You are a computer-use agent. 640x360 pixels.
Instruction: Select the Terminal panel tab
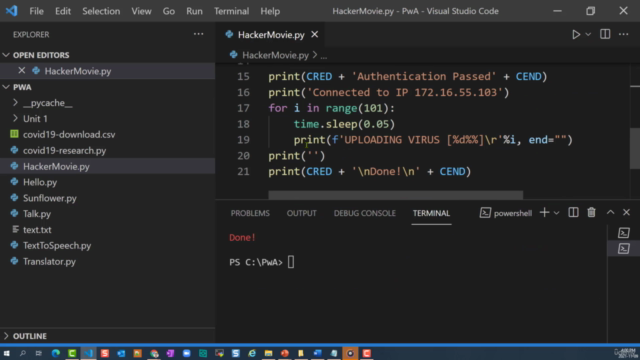431,213
